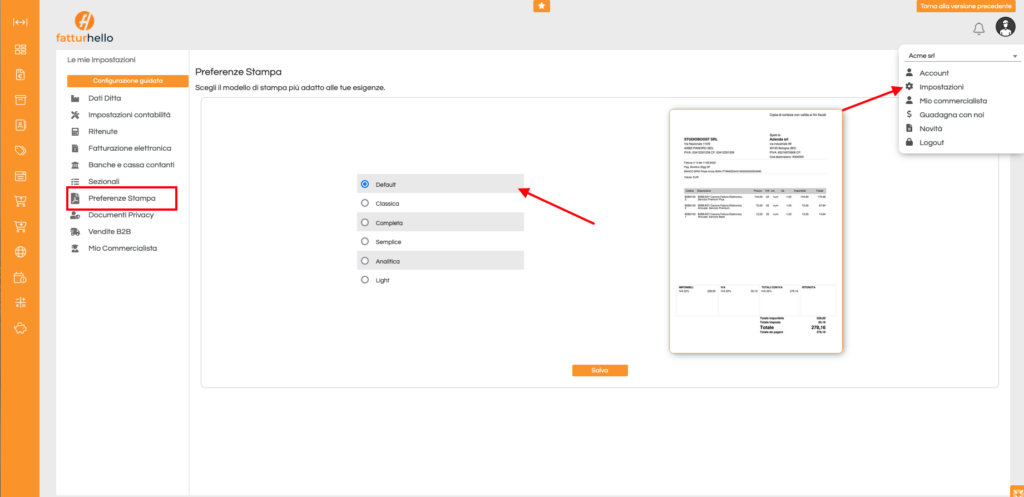The width and height of the screenshot is (1024, 497).
Task: Click the invoice print preview thumbnail
Action: point(755,230)
